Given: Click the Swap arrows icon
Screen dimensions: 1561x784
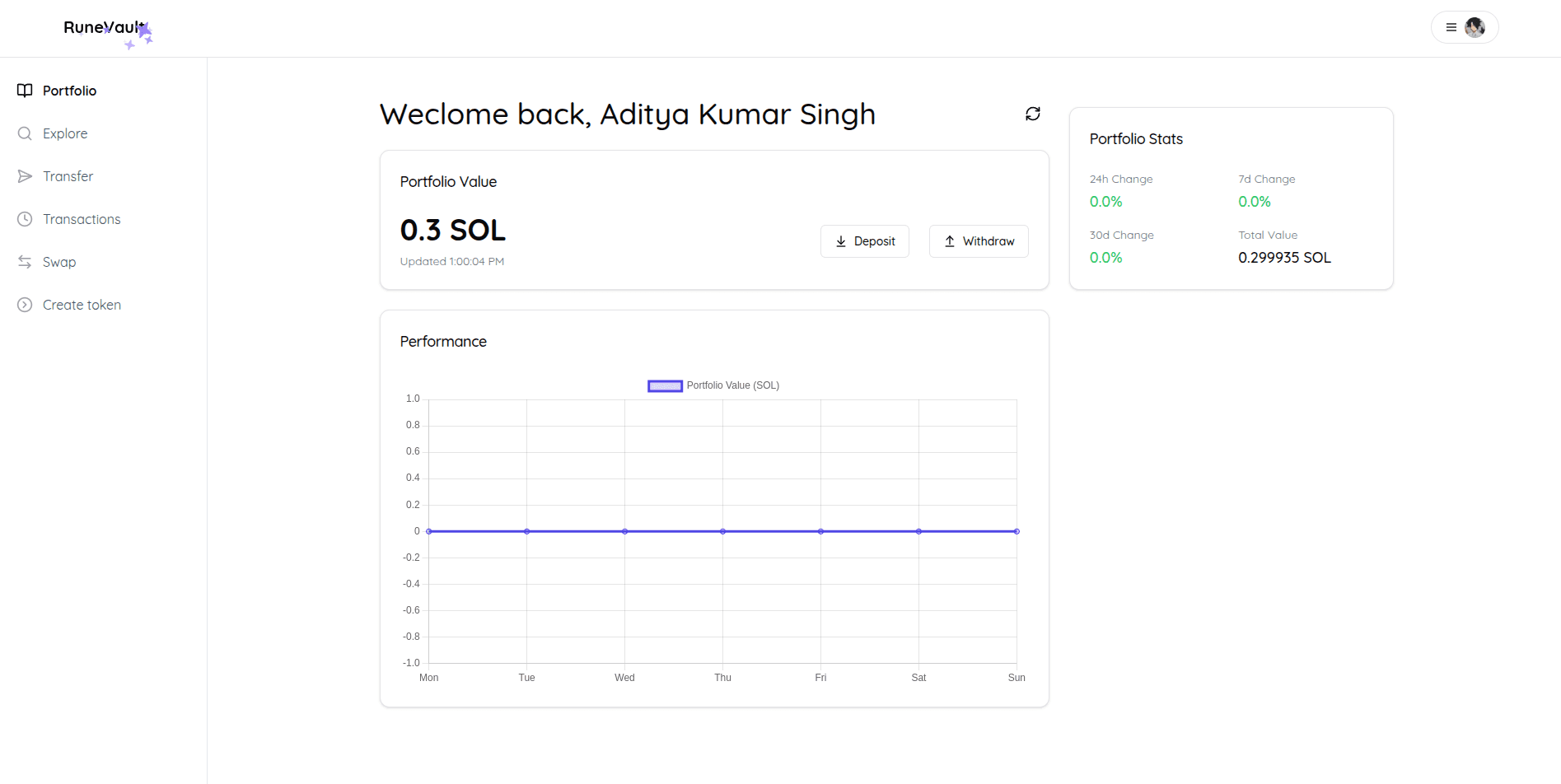Looking at the screenshot, I should click(x=25, y=262).
